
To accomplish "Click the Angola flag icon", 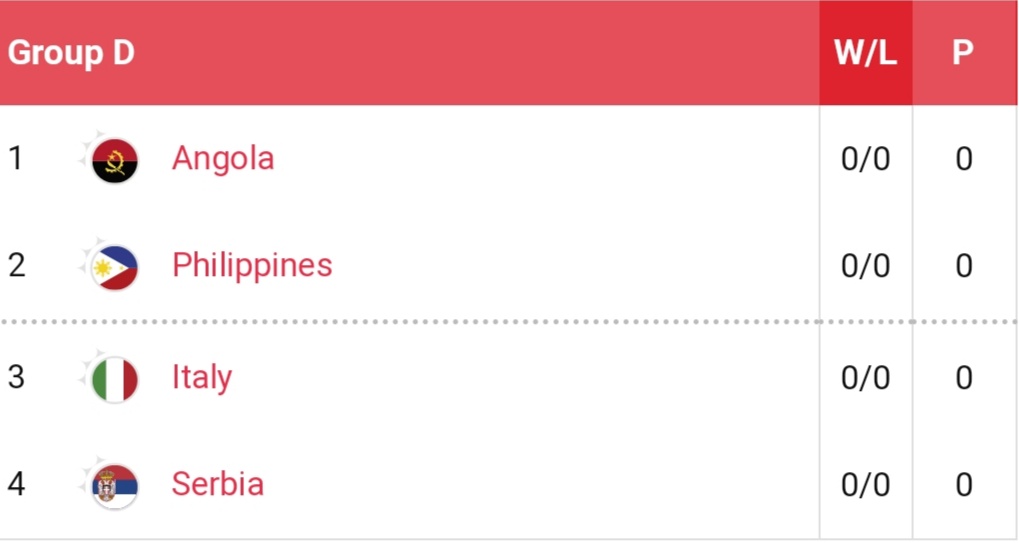I will [114, 160].
